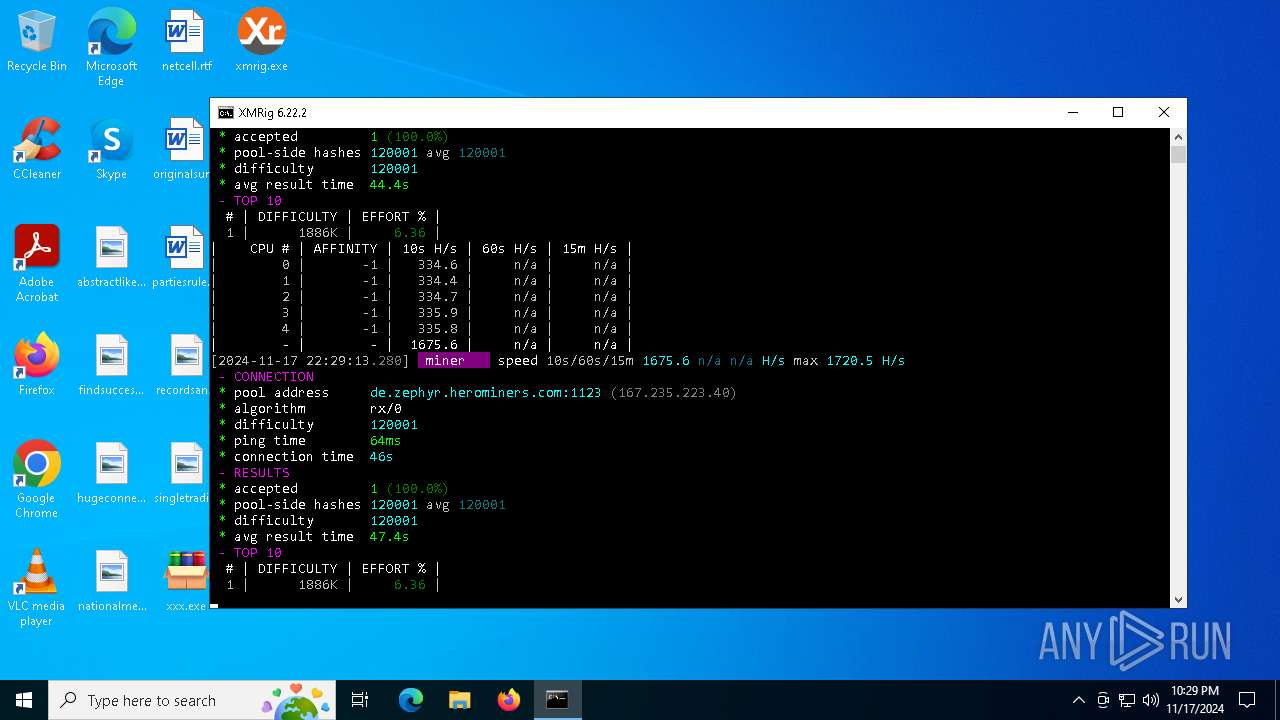Screen dimensions: 1280x720
Task: Select the singletradi image file
Action: tap(184, 474)
